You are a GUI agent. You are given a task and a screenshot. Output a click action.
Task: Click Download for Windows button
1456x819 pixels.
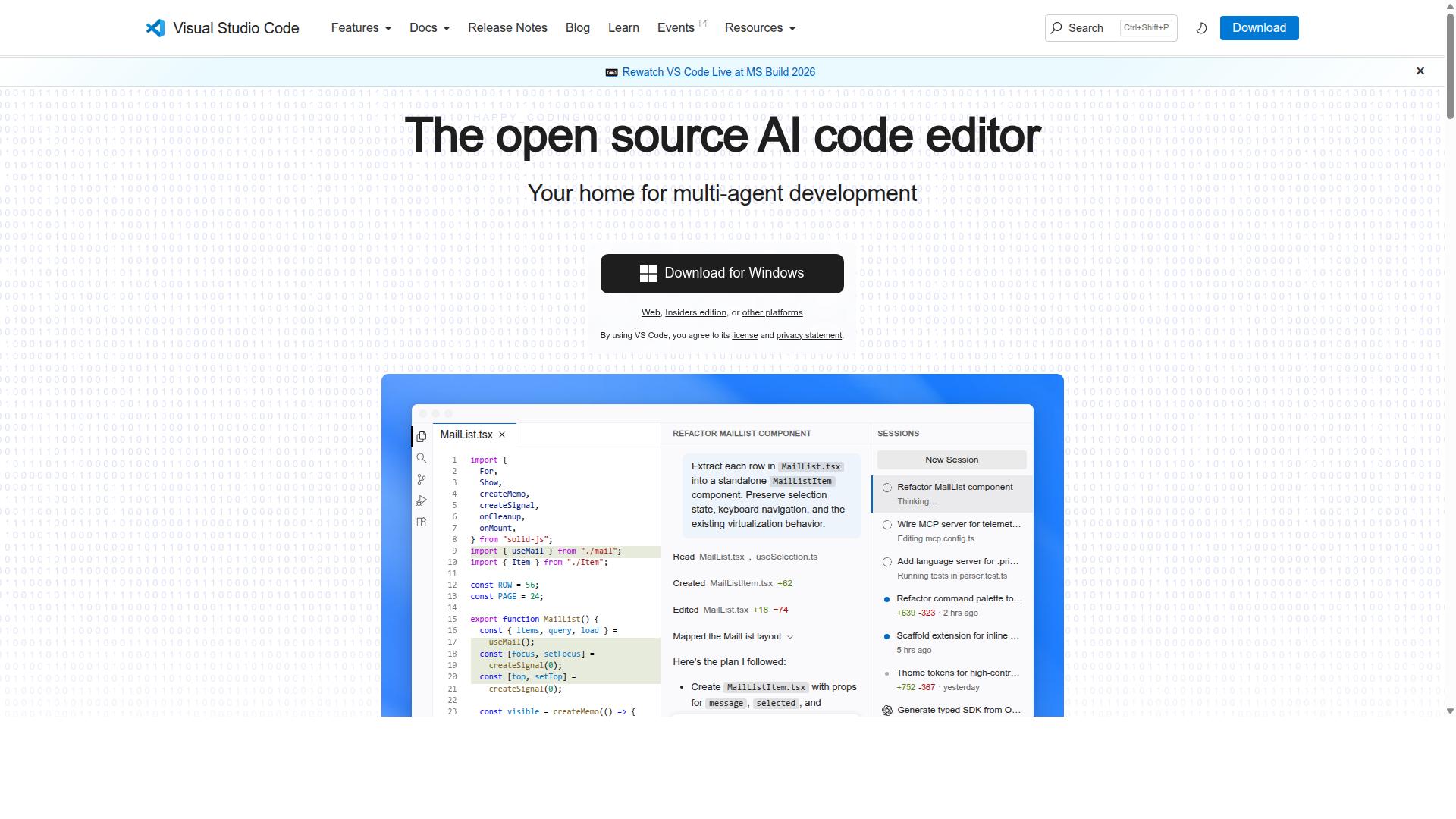point(722,274)
